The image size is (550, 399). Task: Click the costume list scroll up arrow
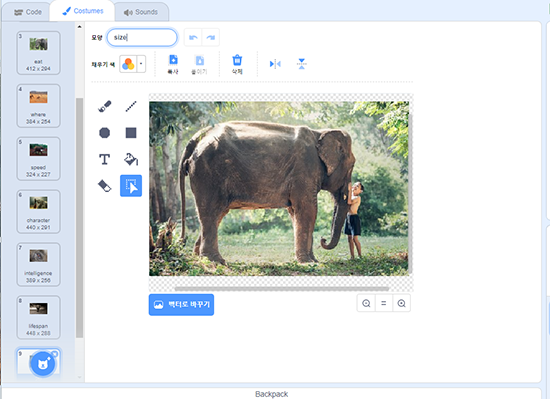80,27
